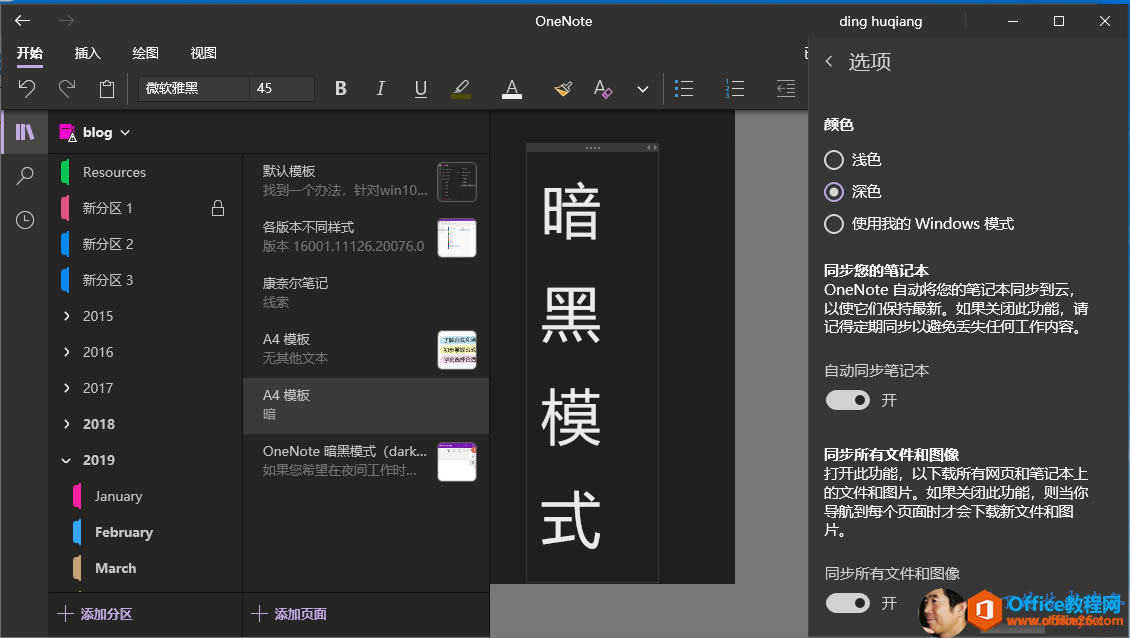Viewport: 1130px width, 638px height.
Task: Apply numbered list formatting
Action: click(x=735, y=88)
